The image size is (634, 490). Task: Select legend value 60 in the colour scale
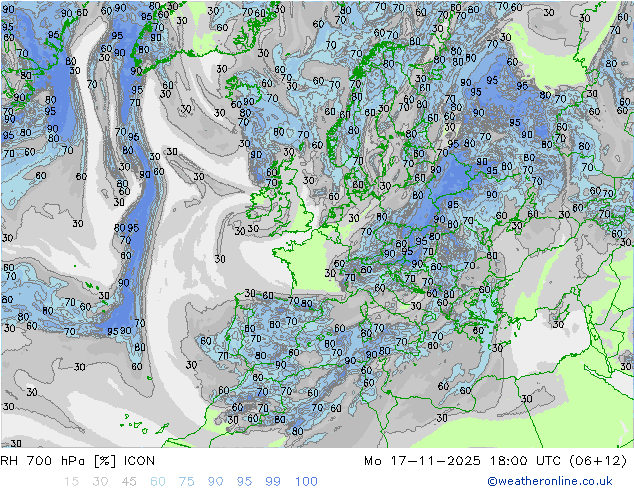pyautogui.click(x=158, y=482)
